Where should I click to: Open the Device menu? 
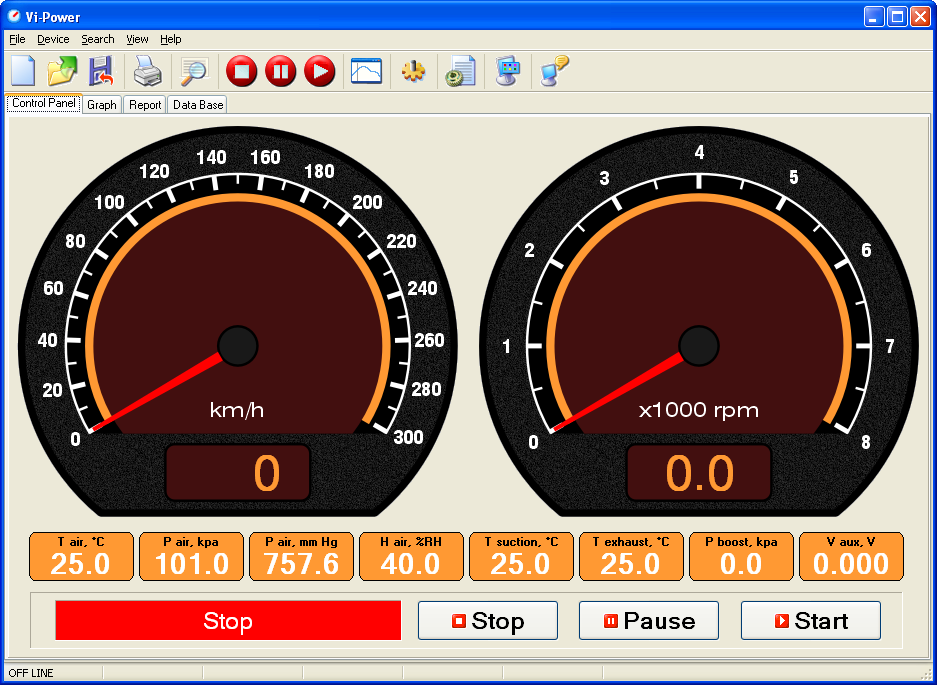point(53,39)
